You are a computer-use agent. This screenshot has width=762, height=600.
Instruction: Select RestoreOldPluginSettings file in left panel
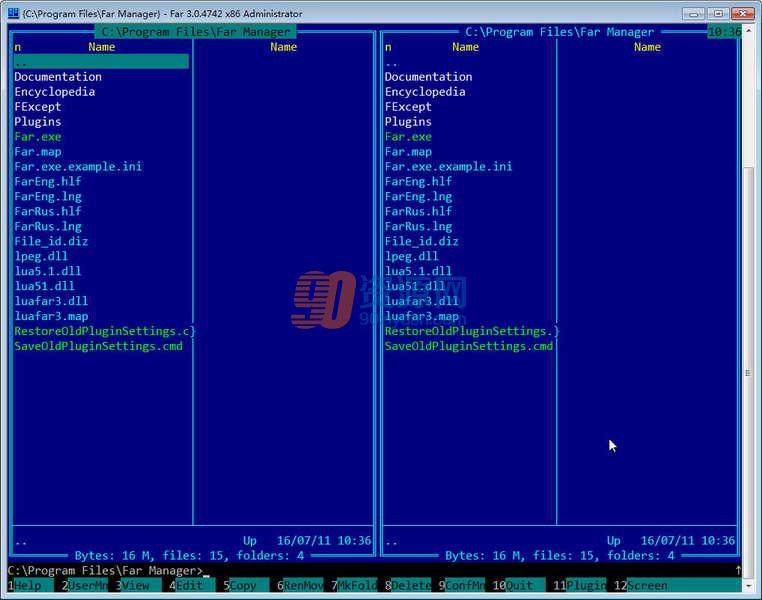pyautogui.click(x=104, y=331)
